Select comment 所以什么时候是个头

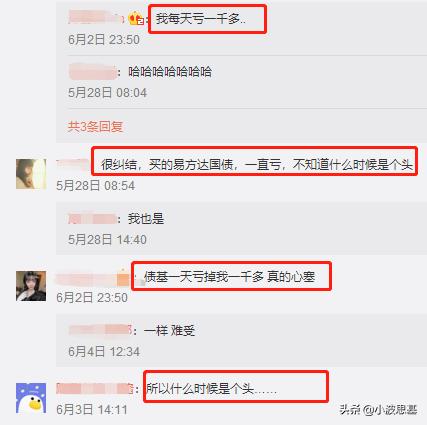pyautogui.click(x=211, y=389)
